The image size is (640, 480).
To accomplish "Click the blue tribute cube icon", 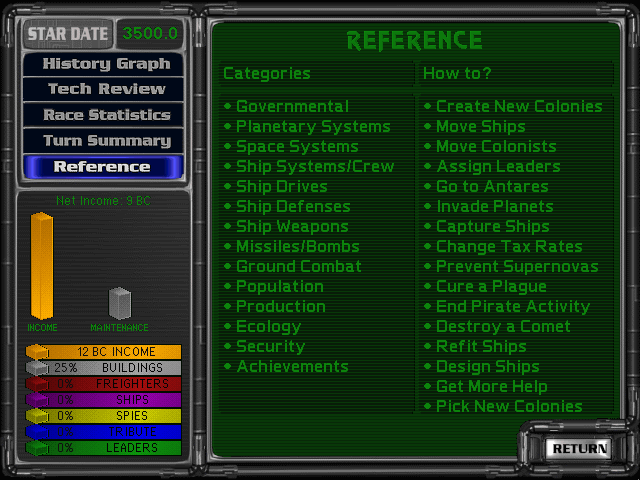I will coord(37,431).
